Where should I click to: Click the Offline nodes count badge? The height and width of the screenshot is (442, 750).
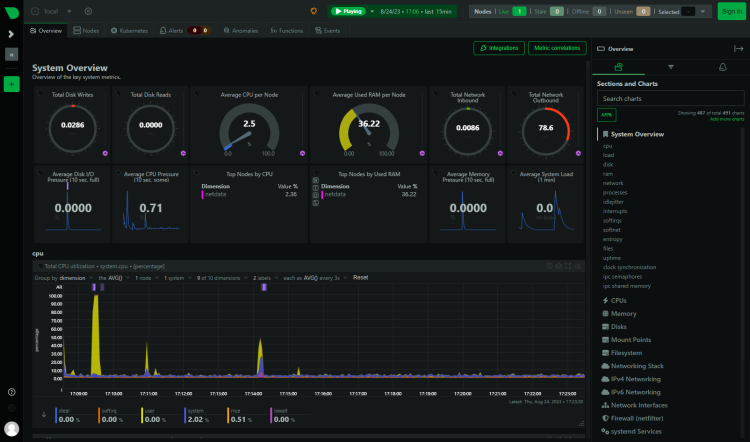click(x=599, y=11)
